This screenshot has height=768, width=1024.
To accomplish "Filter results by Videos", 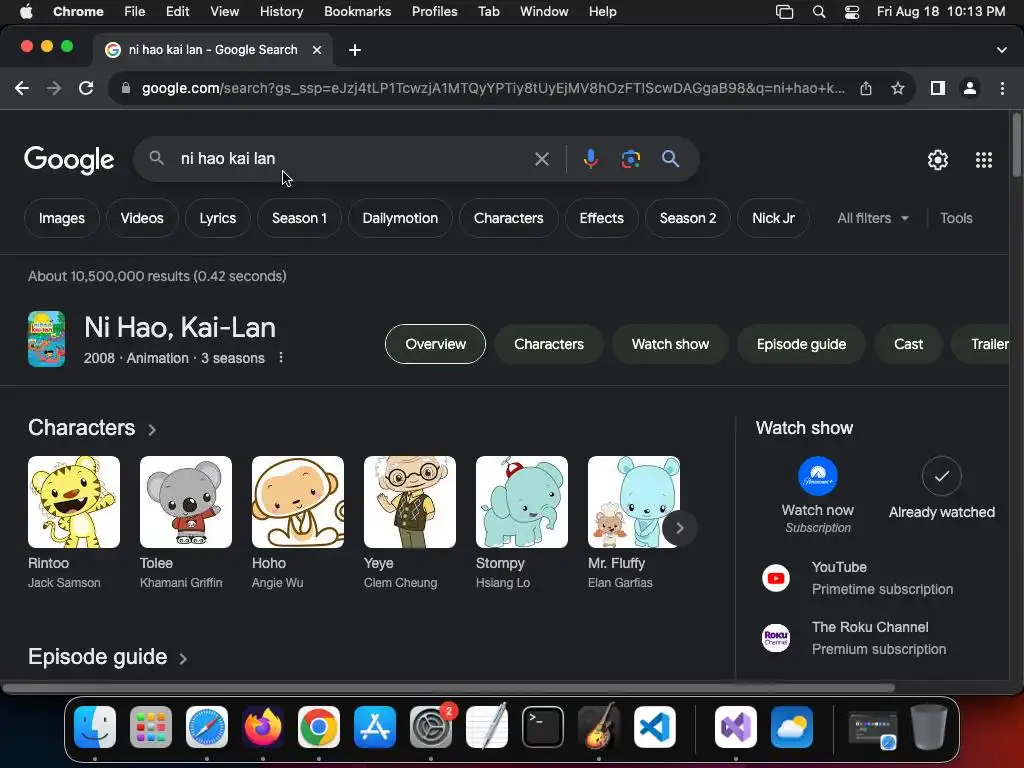I will tap(142, 218).
